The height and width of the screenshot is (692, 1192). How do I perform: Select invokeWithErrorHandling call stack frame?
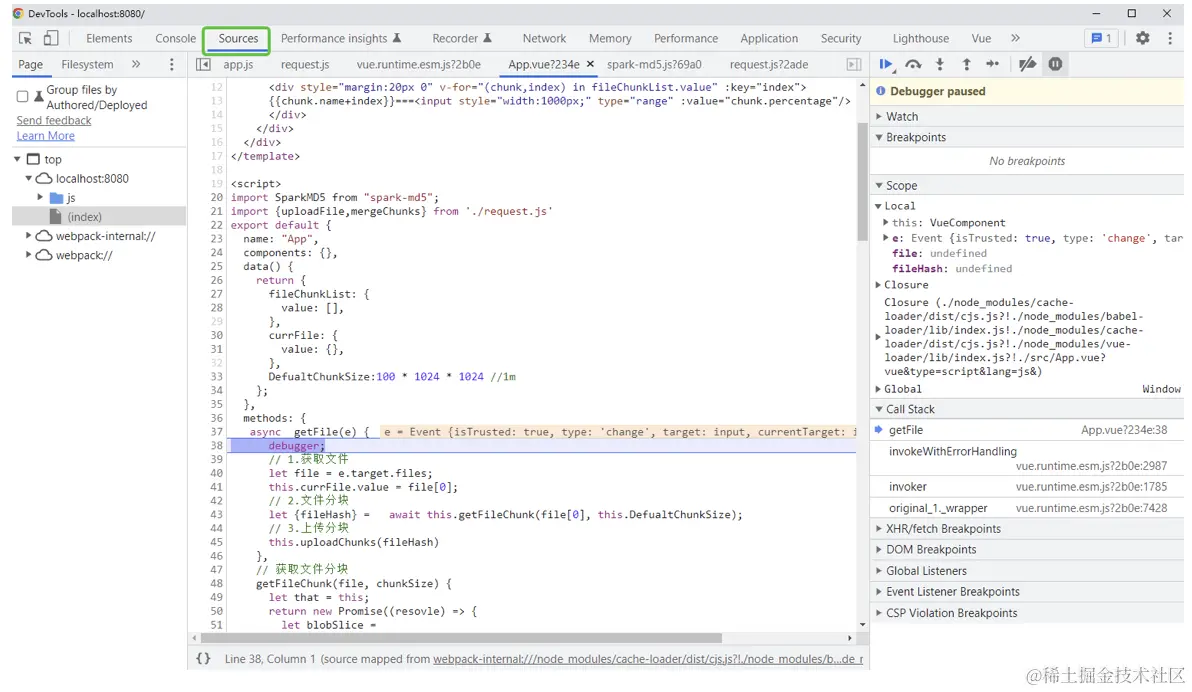tap(1027, 459)
